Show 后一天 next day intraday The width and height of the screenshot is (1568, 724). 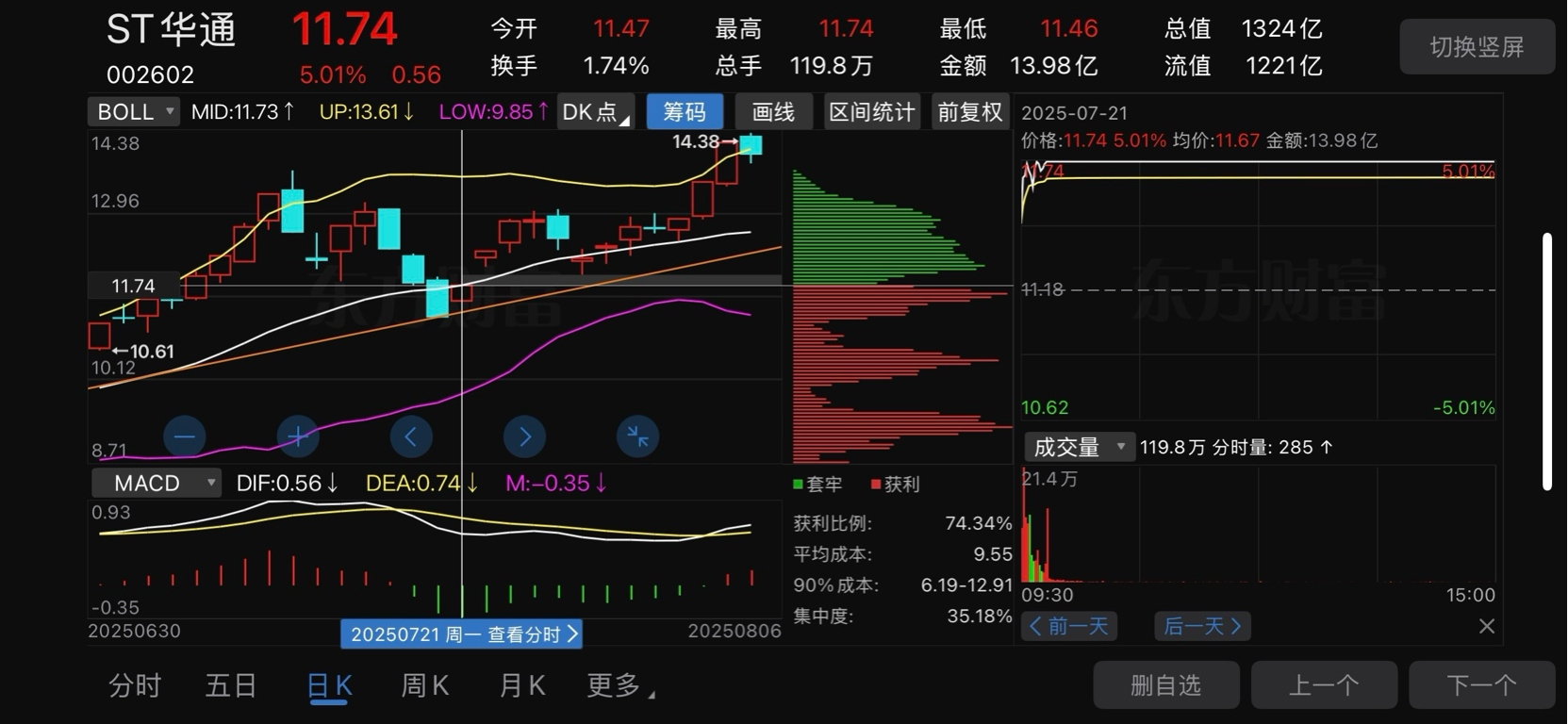coord(1203,626)
